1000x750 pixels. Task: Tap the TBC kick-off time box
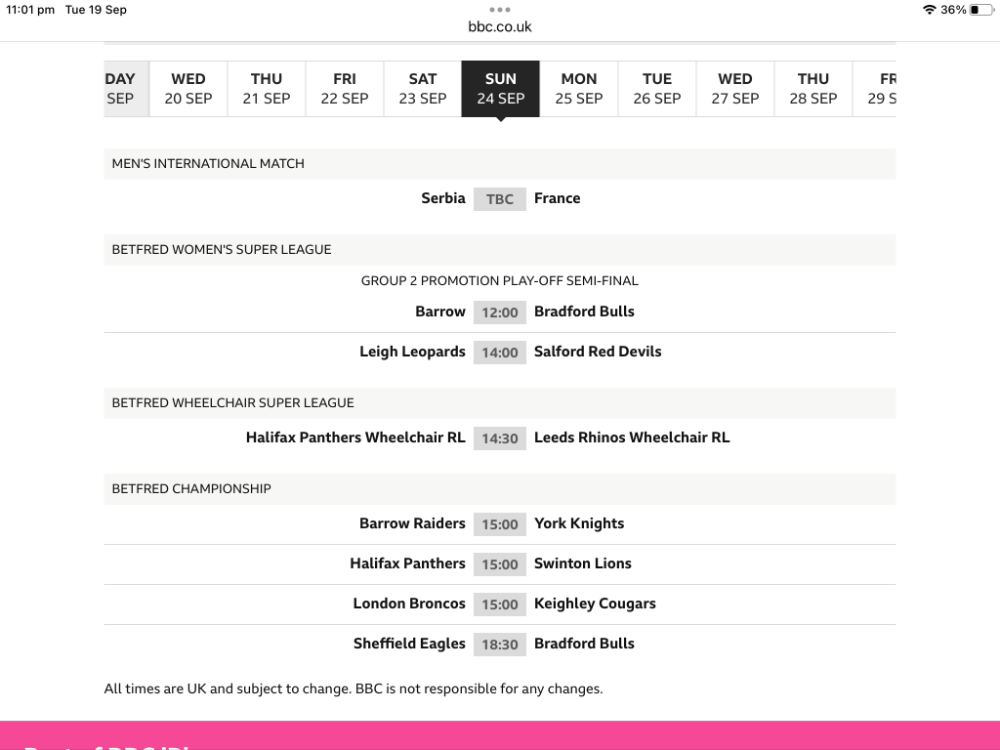coord(500,199)
